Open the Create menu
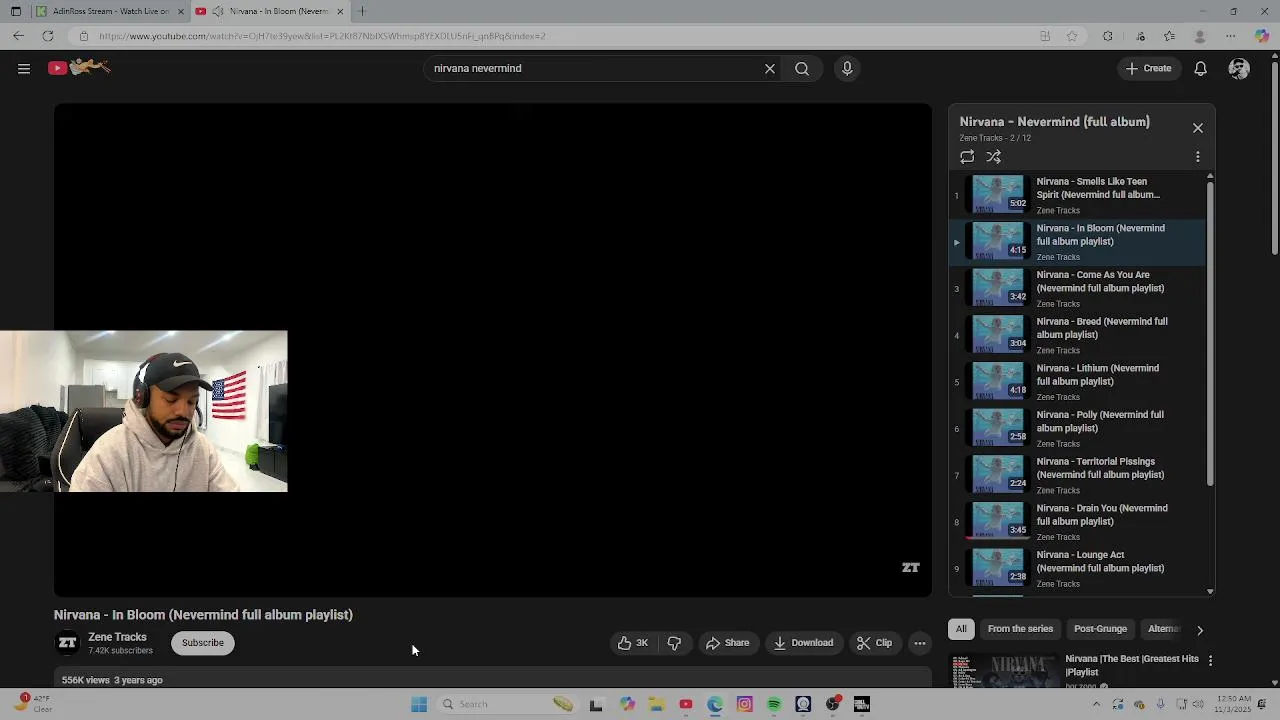The width and height of the screenshot is (1280, 720). coord(1148,69)
